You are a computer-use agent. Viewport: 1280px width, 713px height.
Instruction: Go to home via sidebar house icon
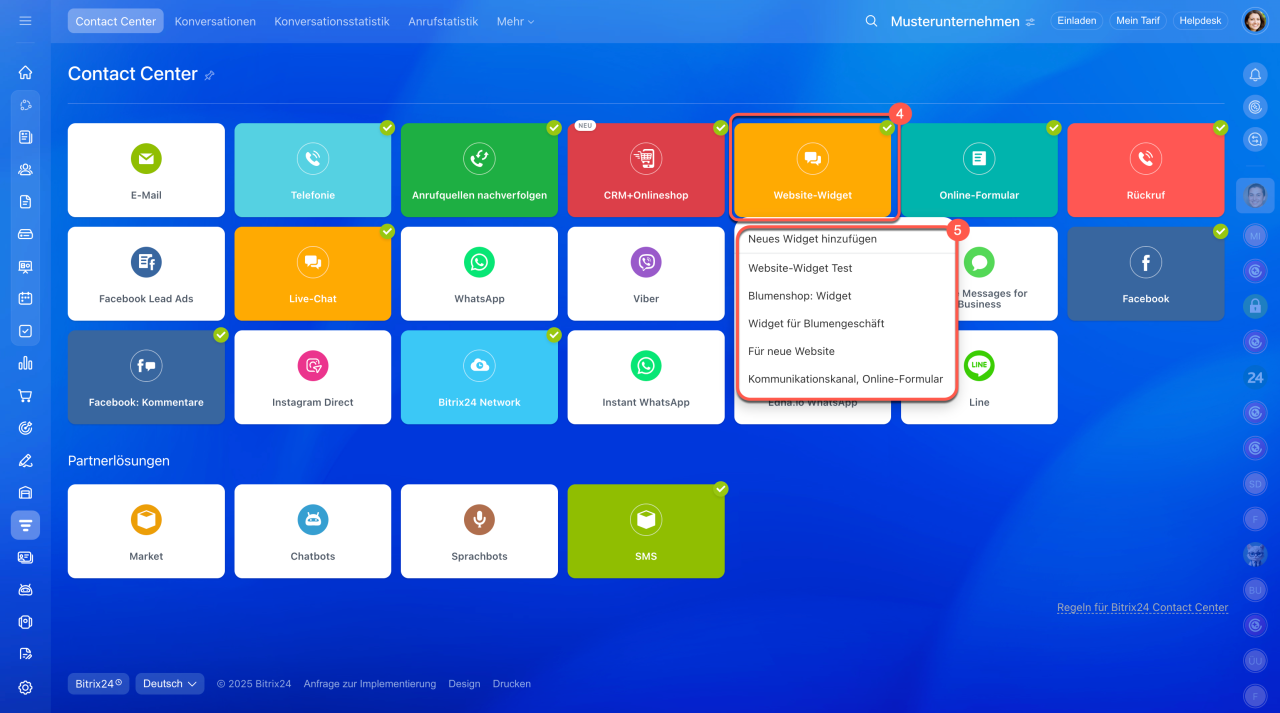pos(25,72)
